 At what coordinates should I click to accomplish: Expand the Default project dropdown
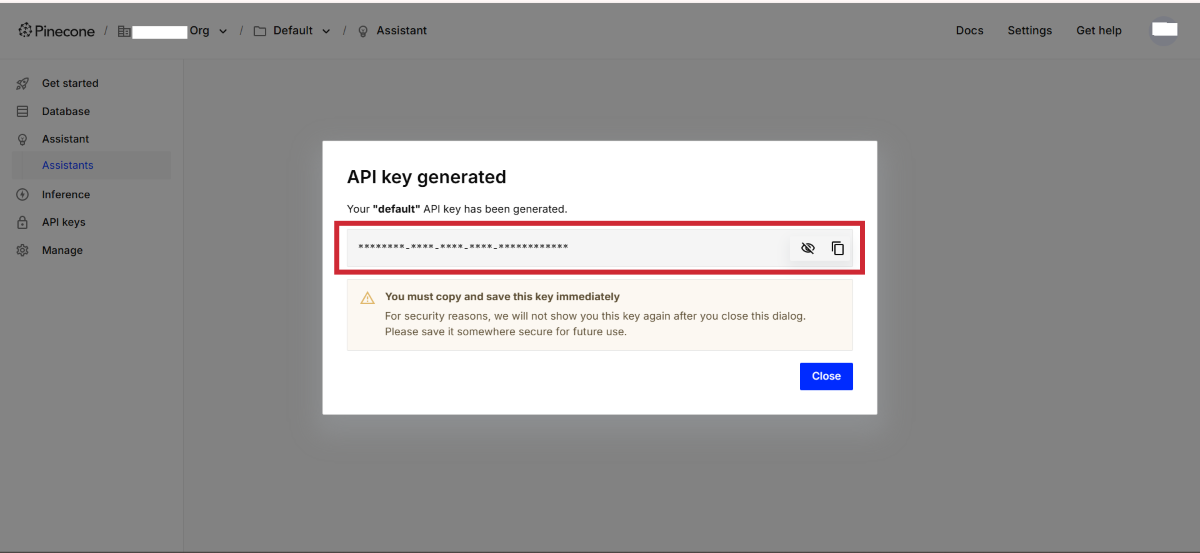point(326,31)
